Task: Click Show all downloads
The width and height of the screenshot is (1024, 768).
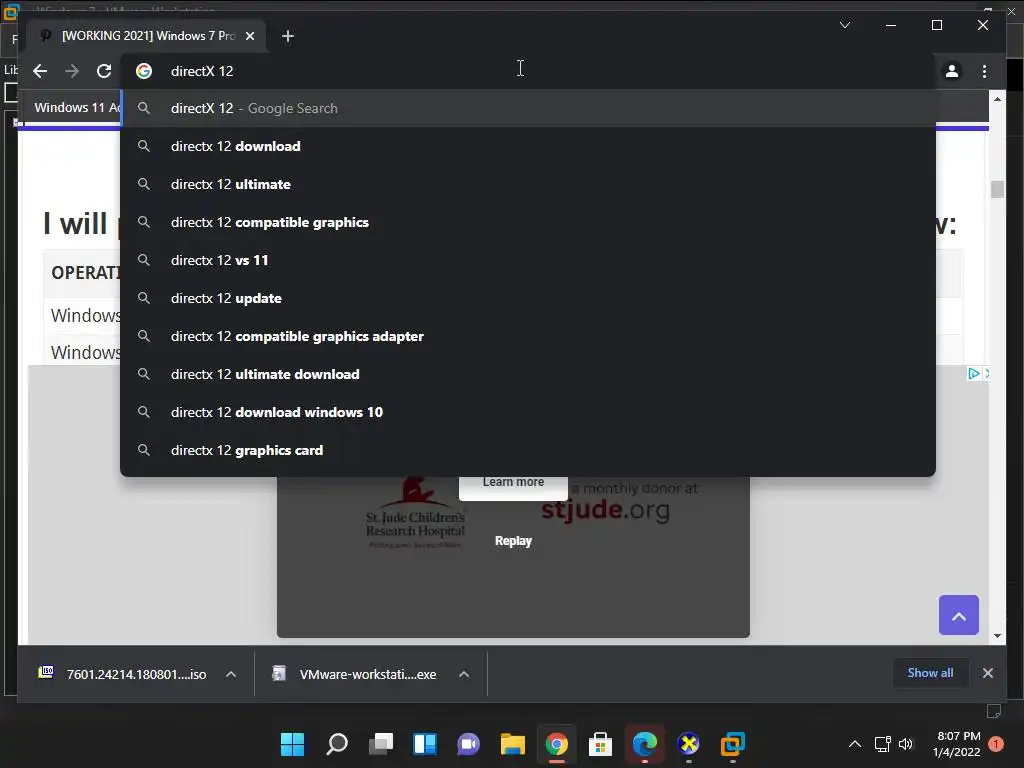Action: (930, 673)
